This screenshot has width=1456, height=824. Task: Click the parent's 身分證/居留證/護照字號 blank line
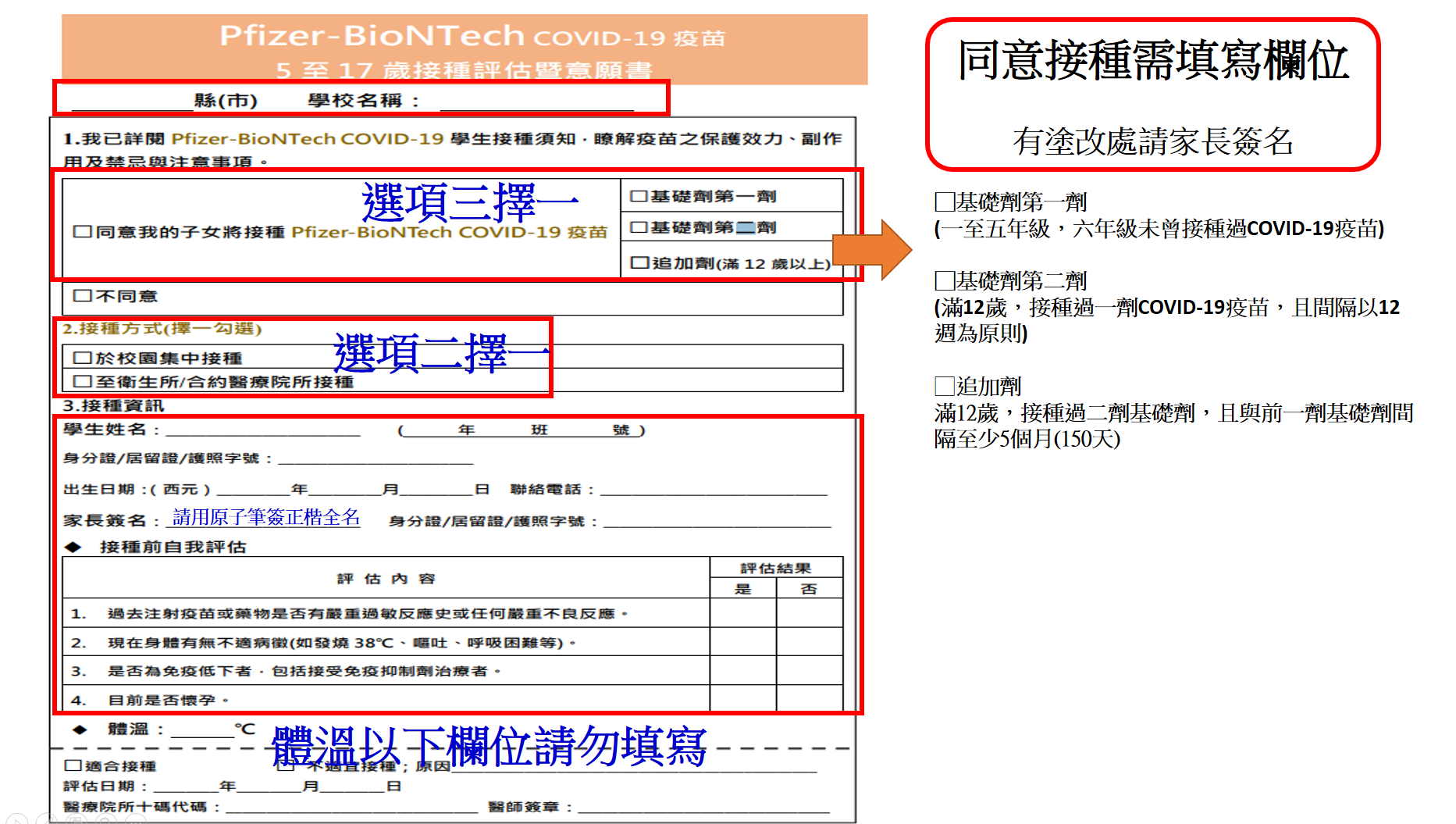[717, 520]
